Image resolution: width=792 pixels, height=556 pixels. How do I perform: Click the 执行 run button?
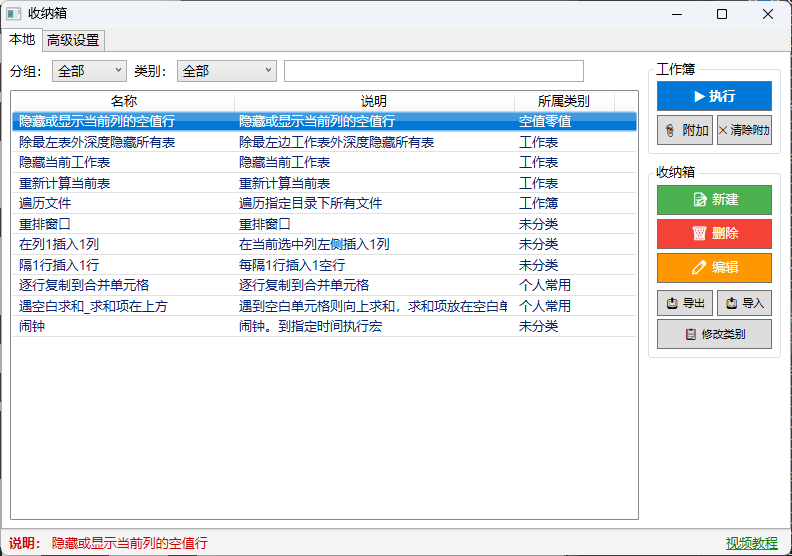714,96
